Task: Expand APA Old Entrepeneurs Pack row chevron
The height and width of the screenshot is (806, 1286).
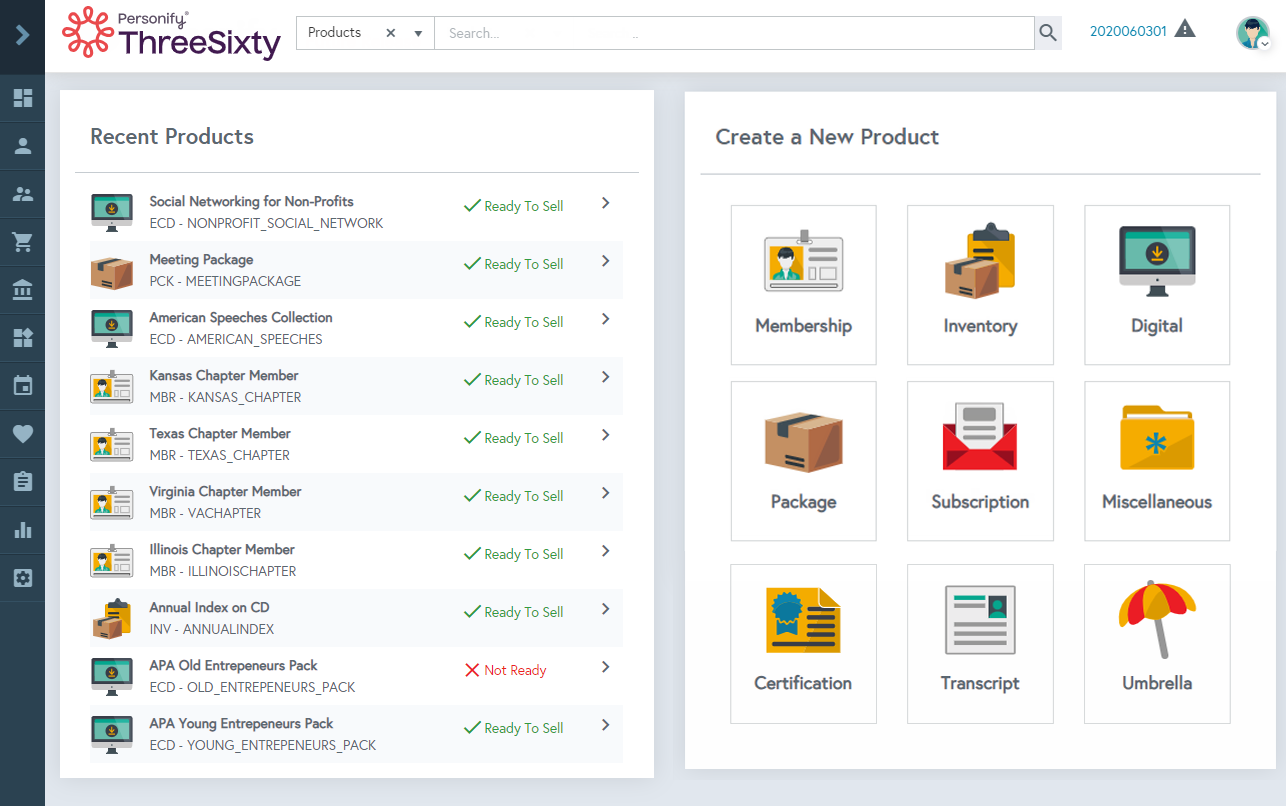Action: 605,667
